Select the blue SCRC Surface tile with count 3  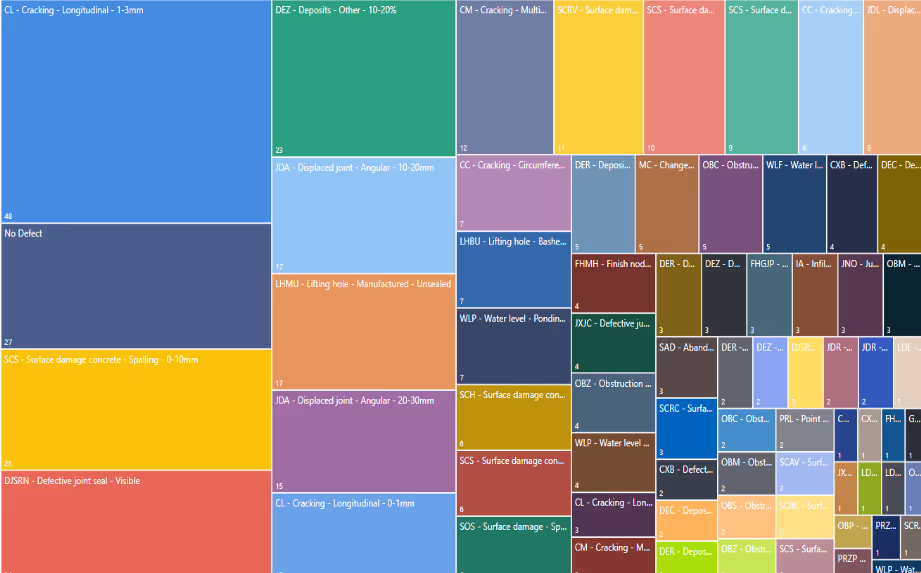point(687,429)
